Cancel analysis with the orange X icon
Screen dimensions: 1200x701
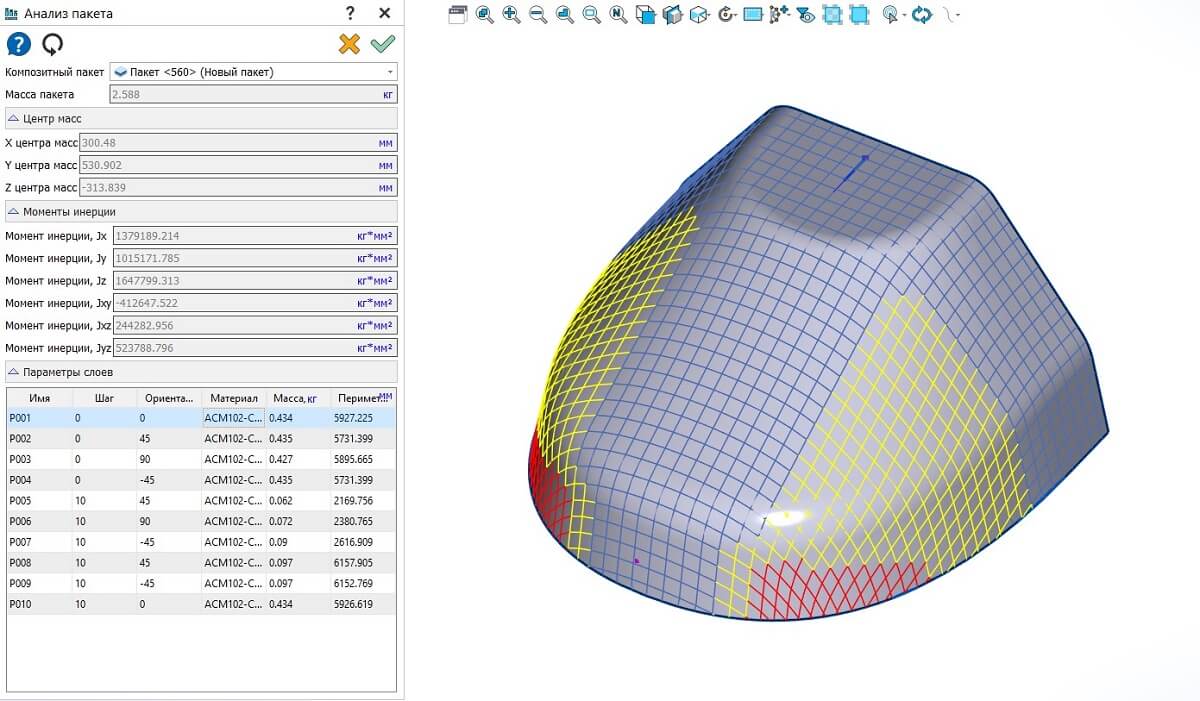[349, 43]
